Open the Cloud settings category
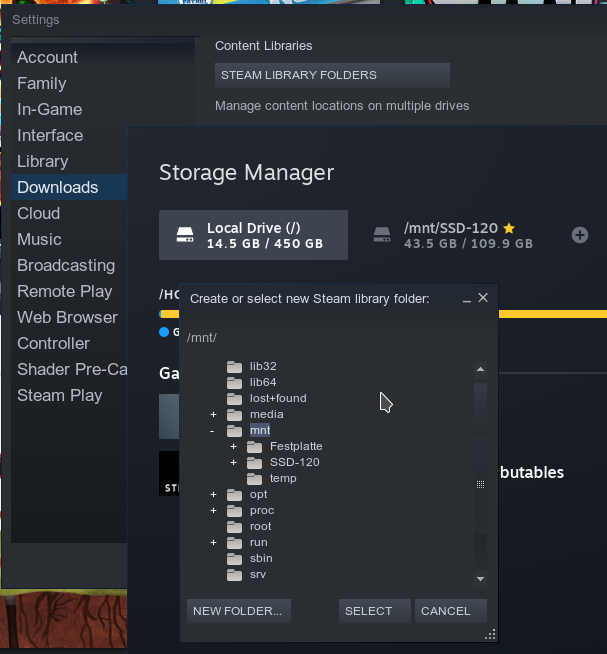Screen dimensions: 607x654 pos(38,214)
